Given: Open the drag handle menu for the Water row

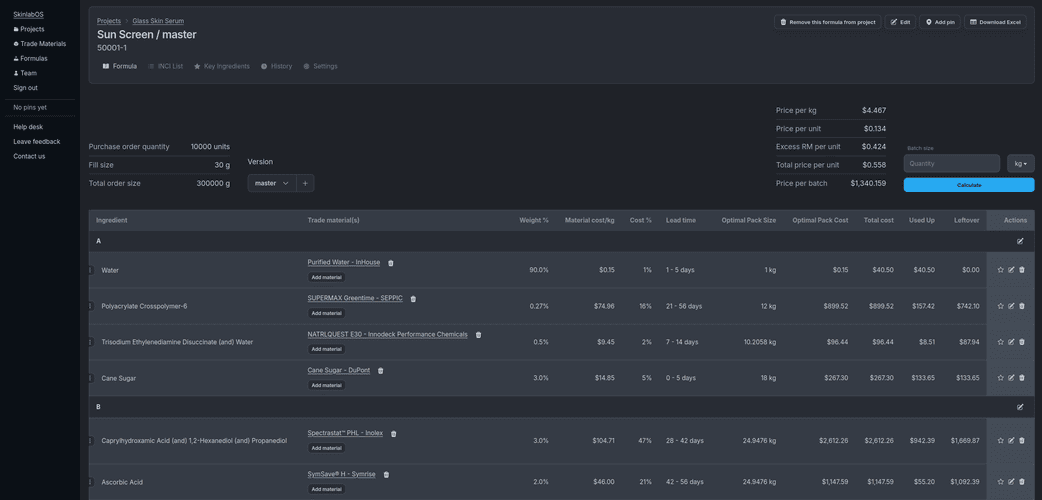Looking at the screenshot, I should point(90,270).
